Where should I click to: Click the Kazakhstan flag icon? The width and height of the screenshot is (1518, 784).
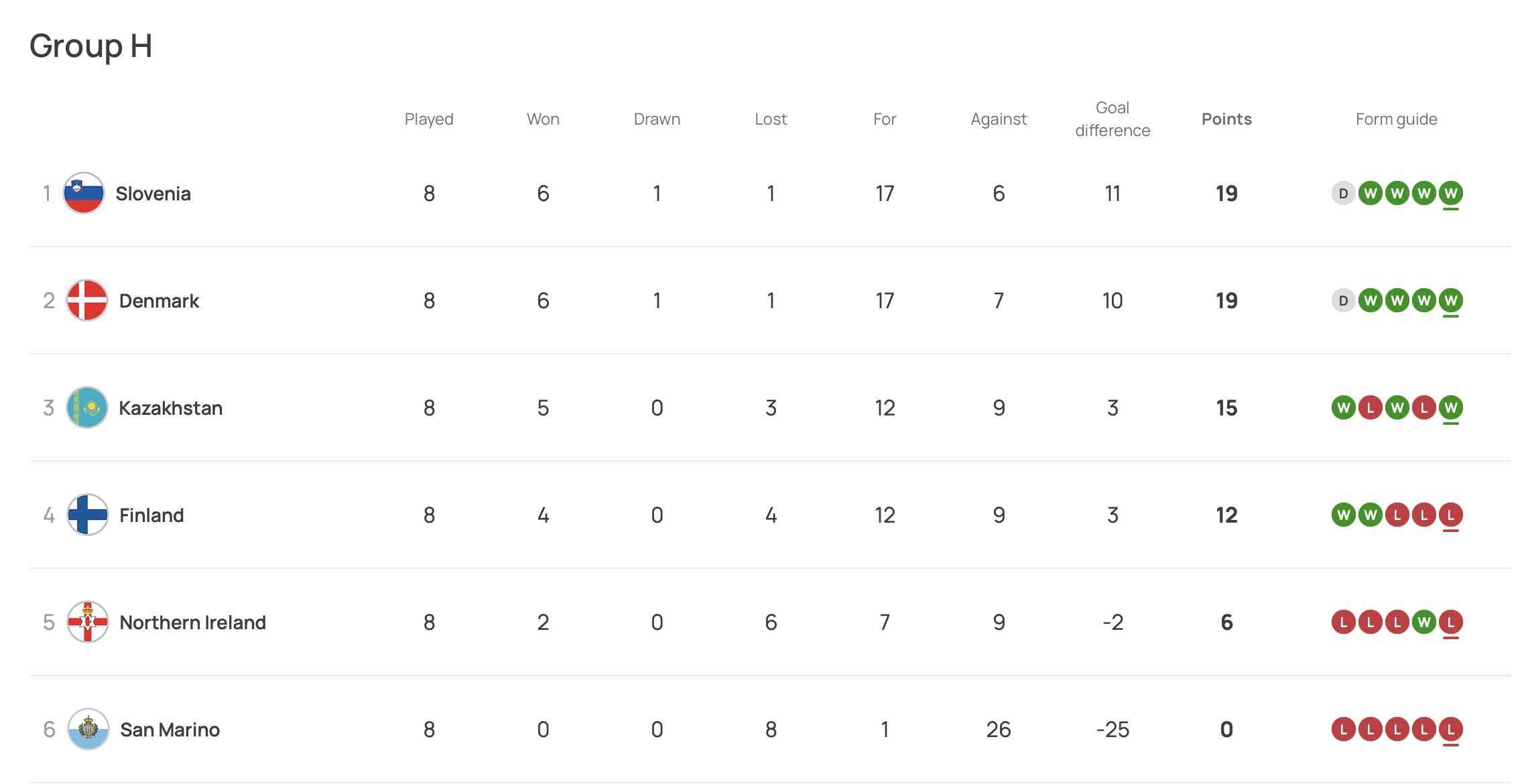[87, 407]
